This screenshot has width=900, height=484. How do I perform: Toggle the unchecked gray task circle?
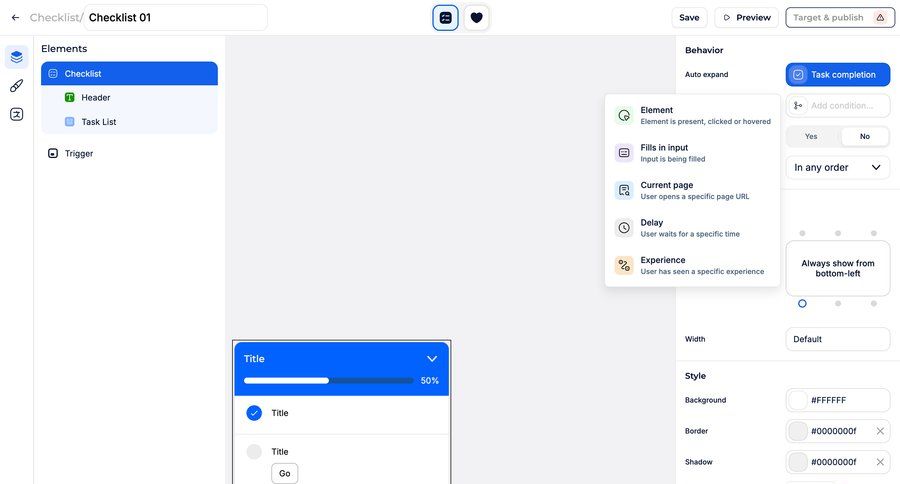254,452
